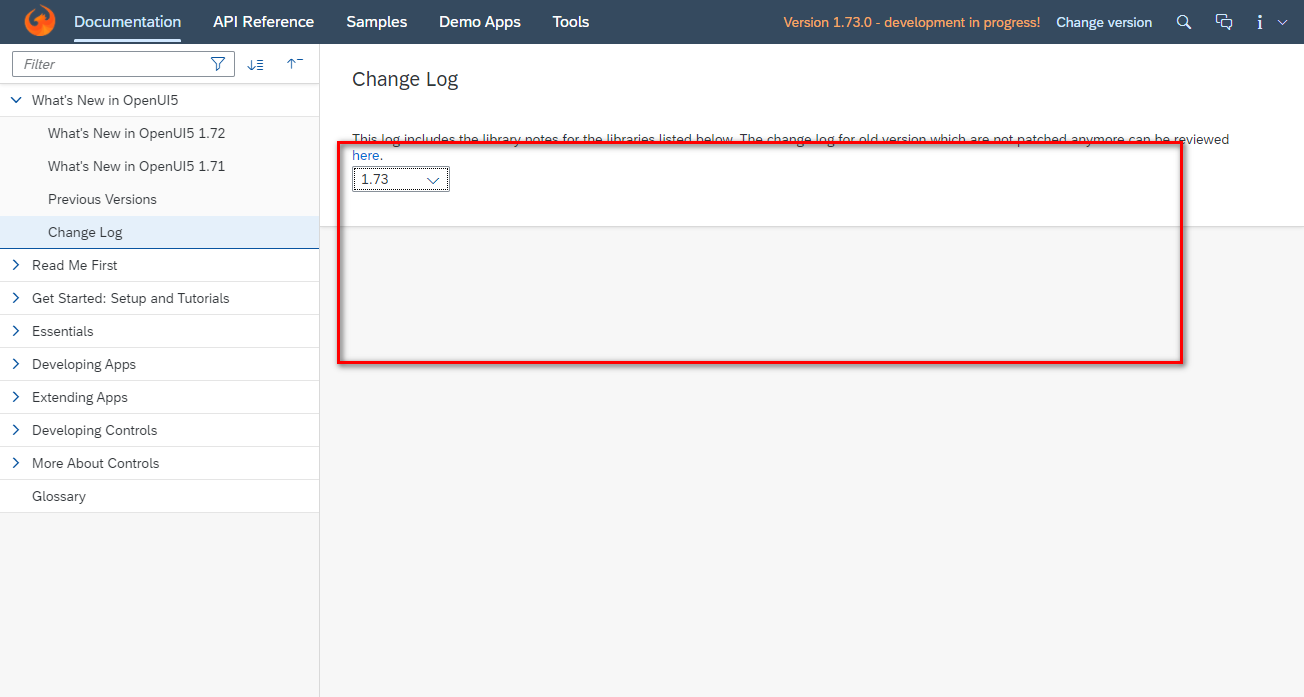Expand all tree nodes icon

[255, 64]
